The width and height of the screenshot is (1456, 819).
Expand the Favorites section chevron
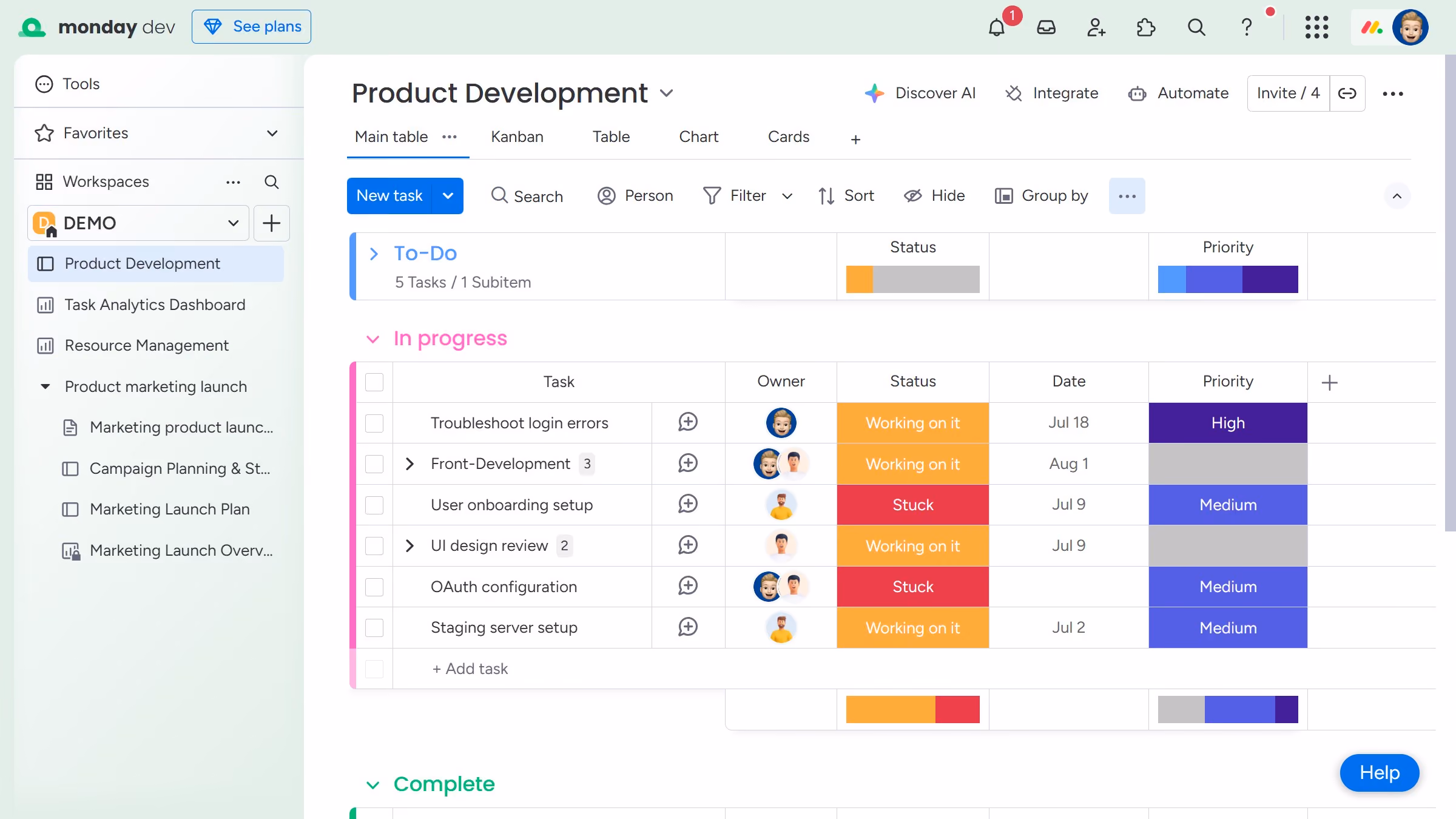pyautogui.click(x=272, y=133)
